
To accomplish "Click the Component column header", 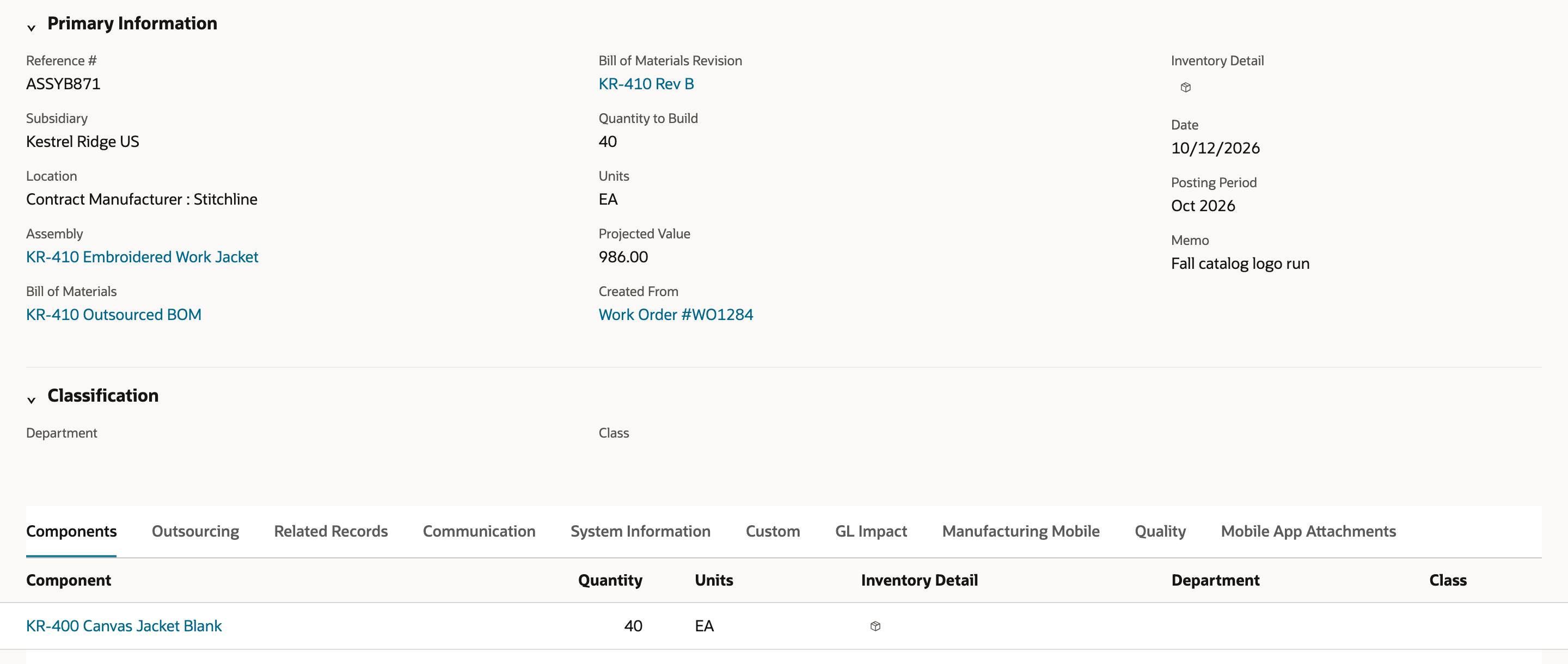I will [68, 580].
